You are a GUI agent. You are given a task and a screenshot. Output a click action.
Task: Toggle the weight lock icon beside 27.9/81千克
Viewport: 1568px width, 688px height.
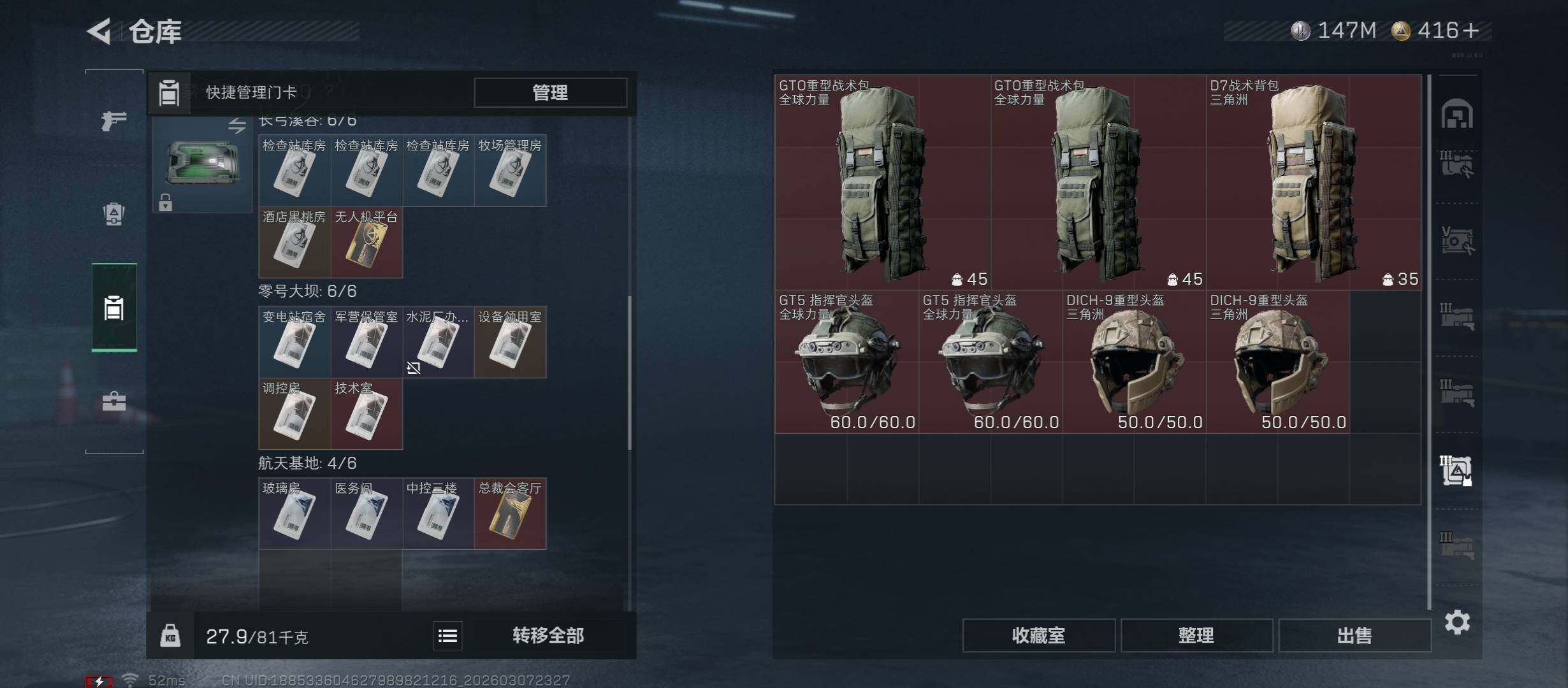[x=170, y=635]
